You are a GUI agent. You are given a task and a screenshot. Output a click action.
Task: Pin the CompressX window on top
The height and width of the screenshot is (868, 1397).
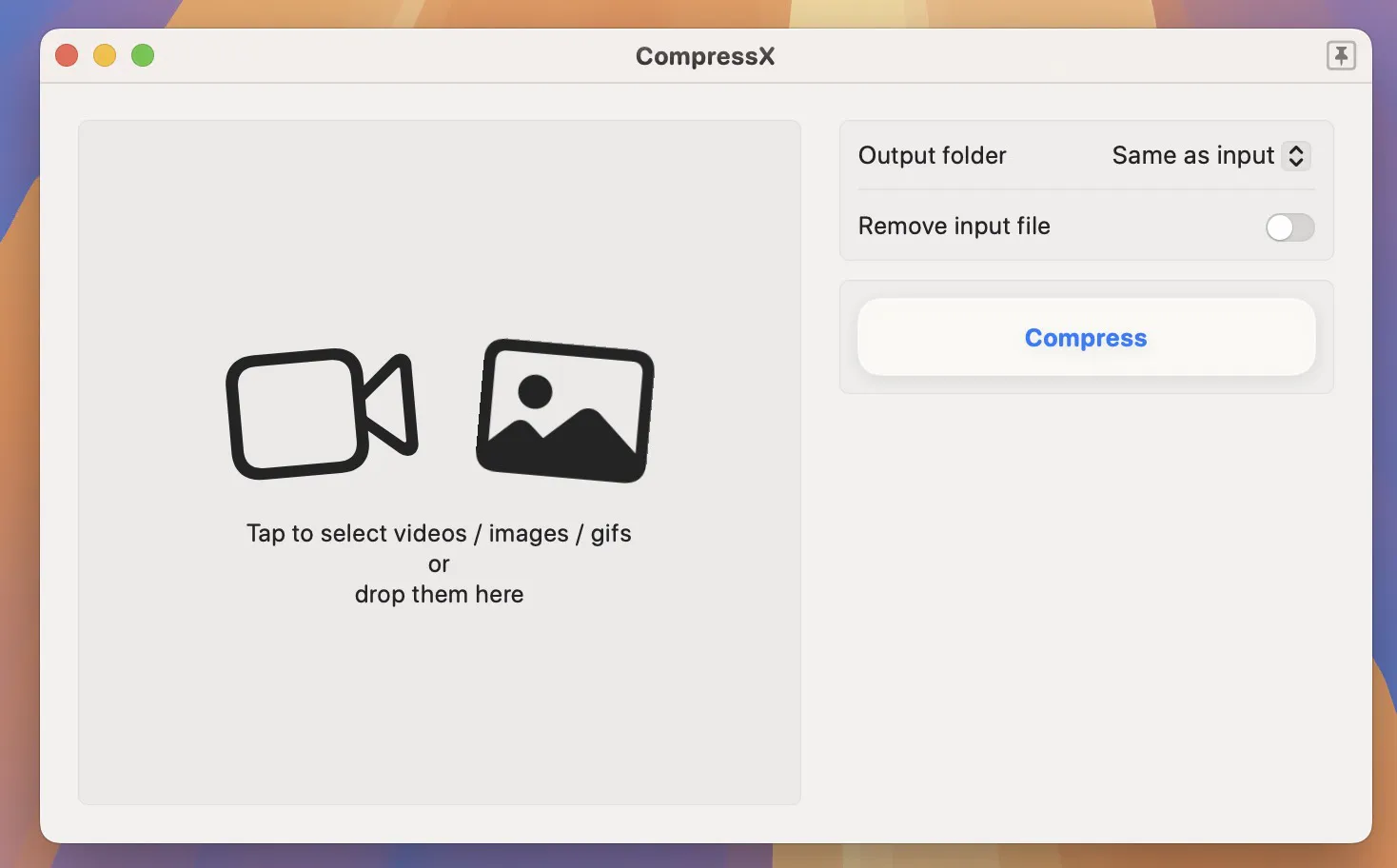(x=1341, y=56)
